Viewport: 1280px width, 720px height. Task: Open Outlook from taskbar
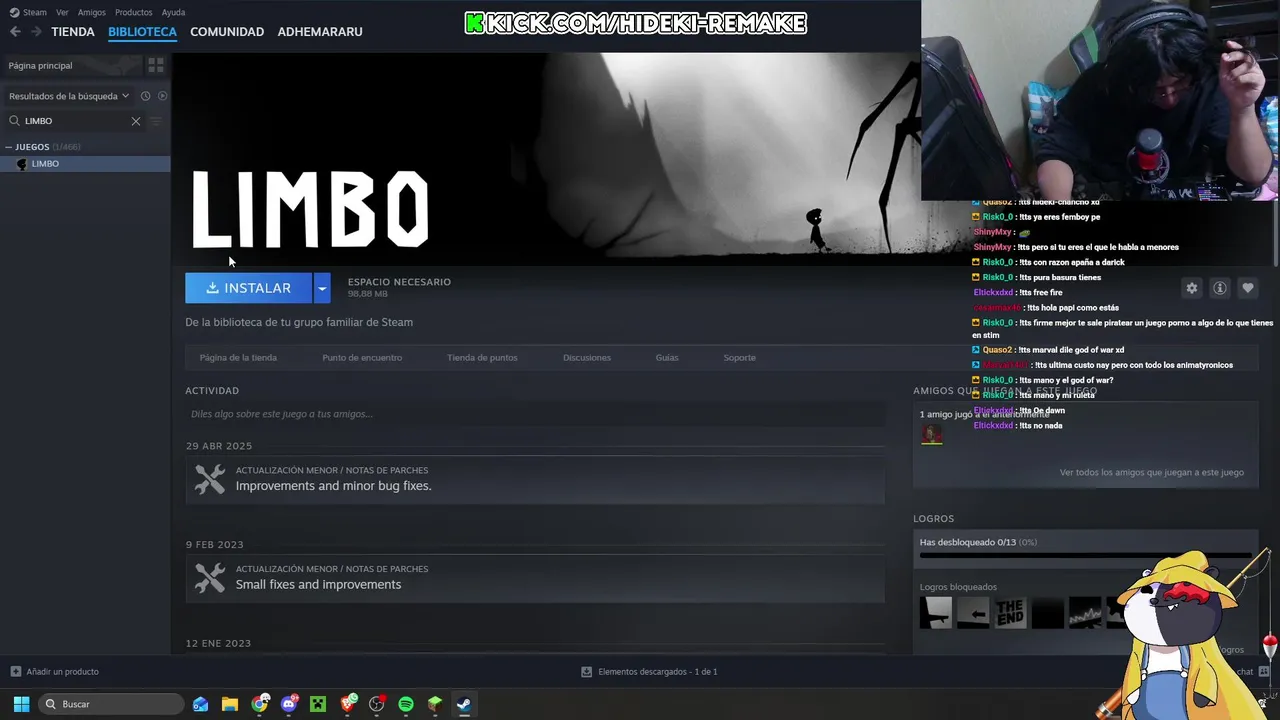coord(201,704)
